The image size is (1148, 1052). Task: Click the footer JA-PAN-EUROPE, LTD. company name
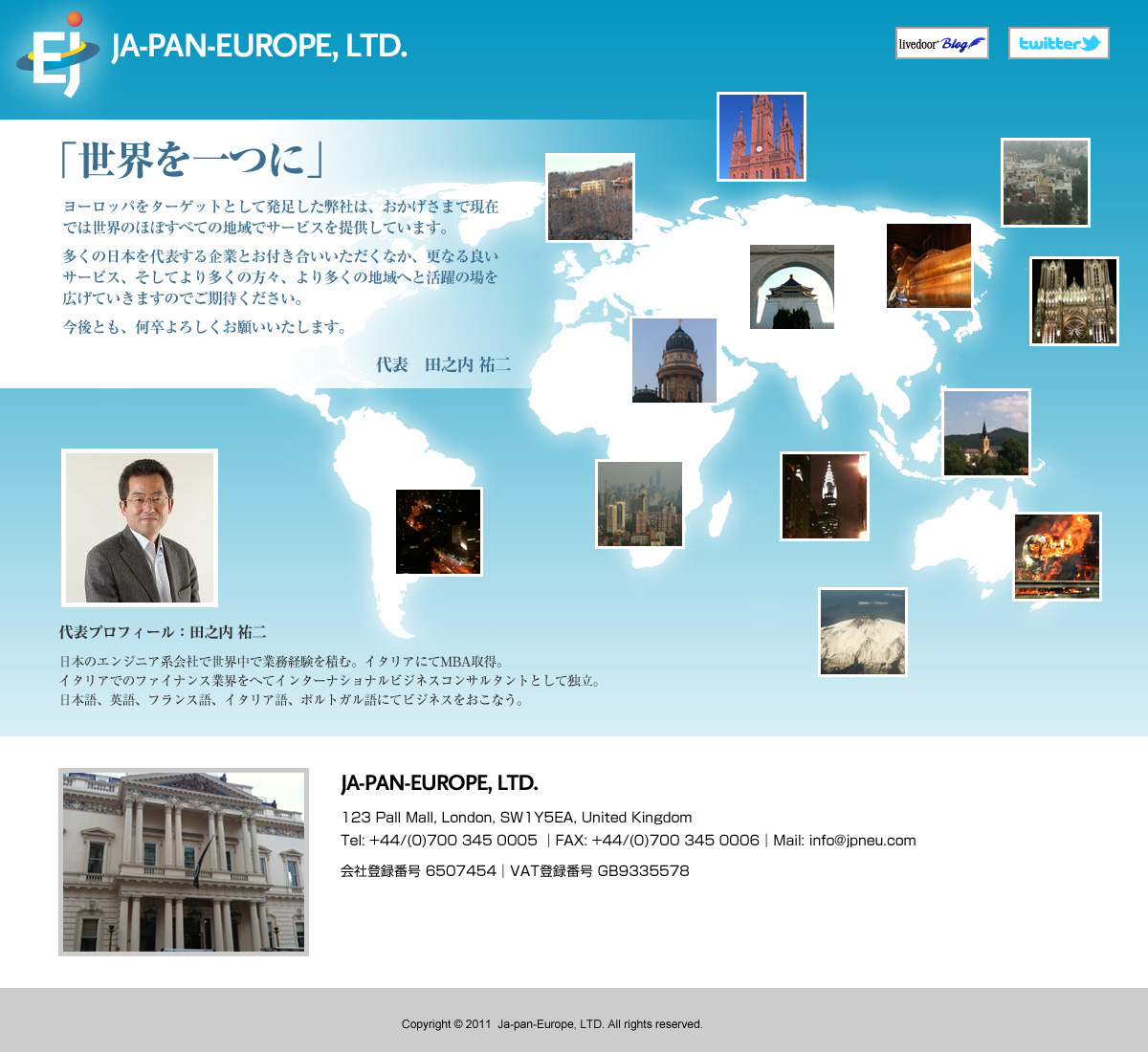coord(439,783)
